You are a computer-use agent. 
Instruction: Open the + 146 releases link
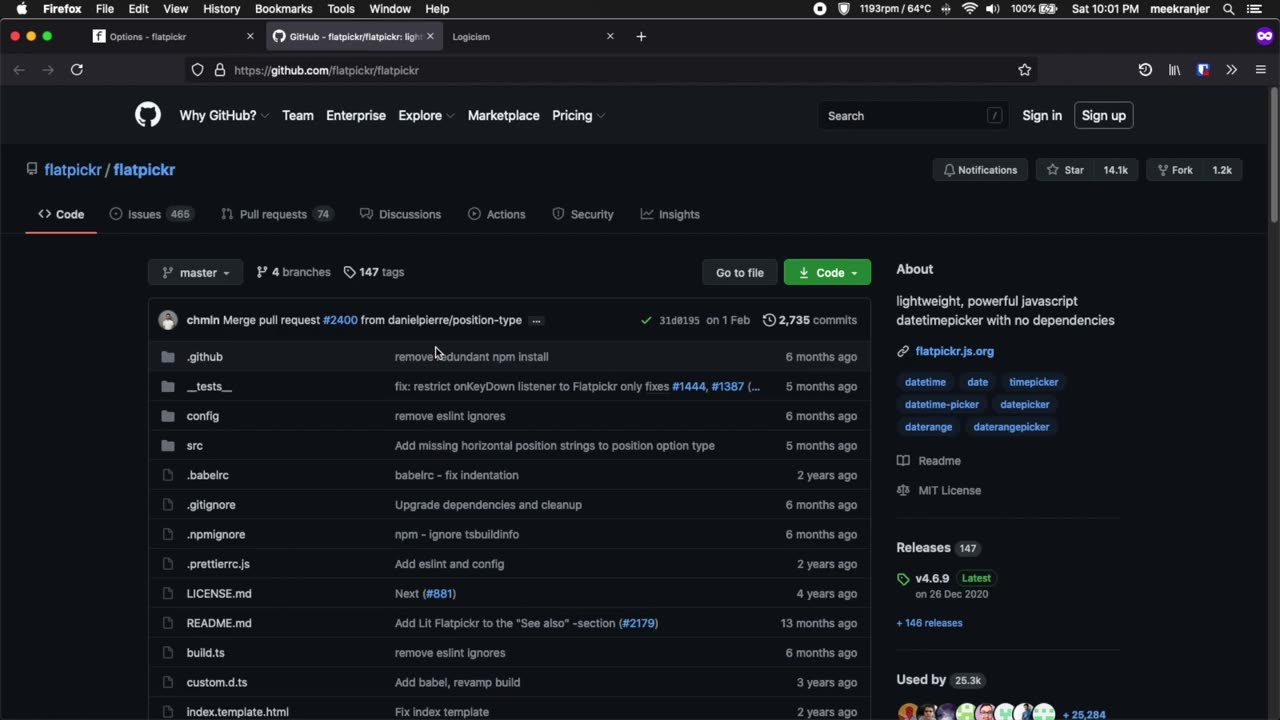tap(930, 623)
